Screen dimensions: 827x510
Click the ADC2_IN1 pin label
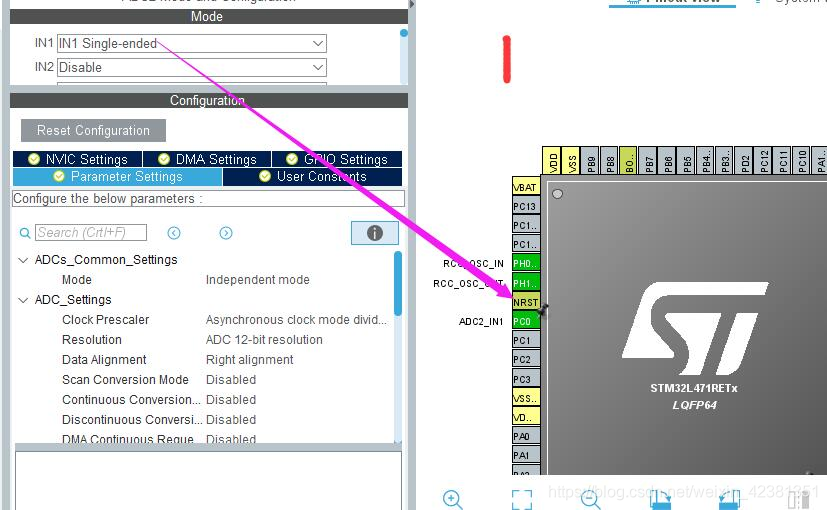click(x=480, y=322)
